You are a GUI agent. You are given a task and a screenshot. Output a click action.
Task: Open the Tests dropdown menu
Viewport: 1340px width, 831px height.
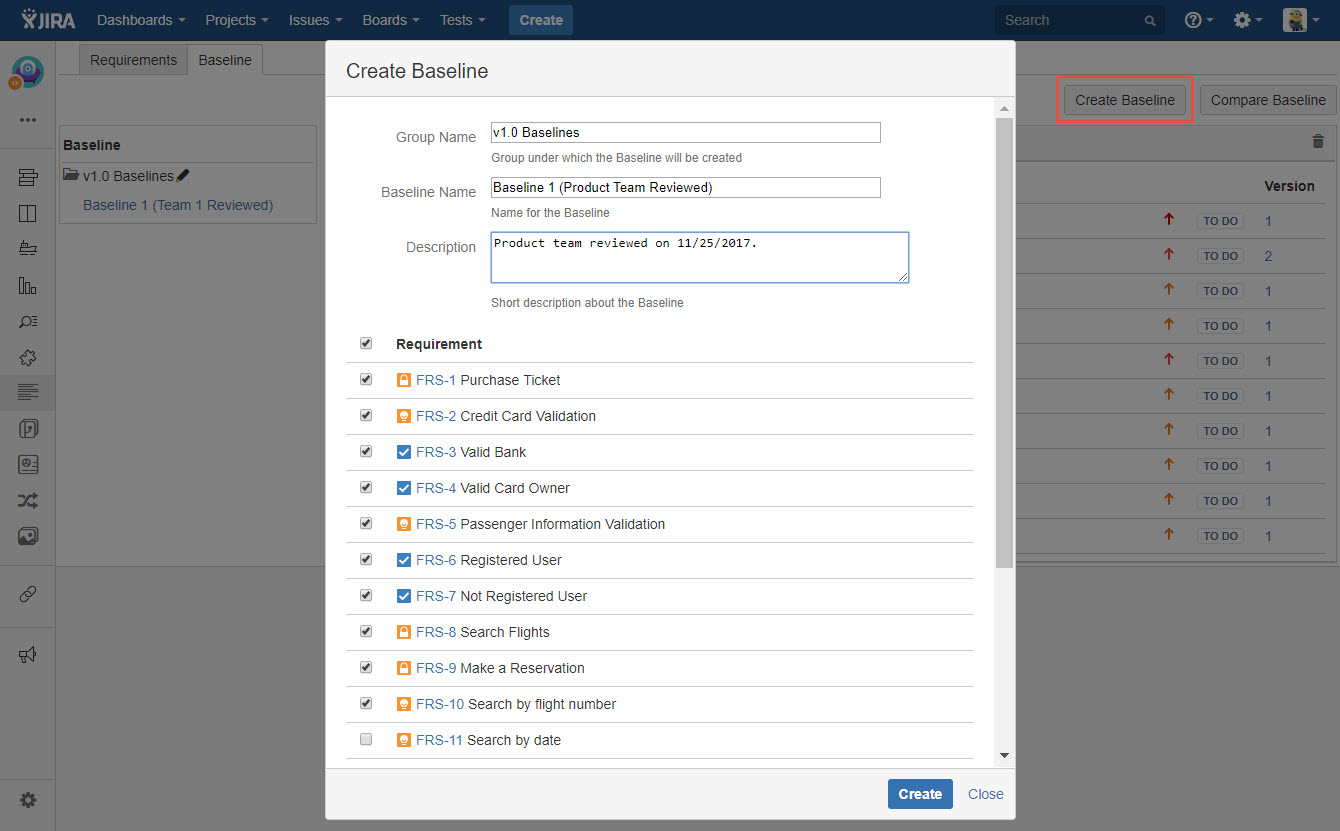pos(463,20)
